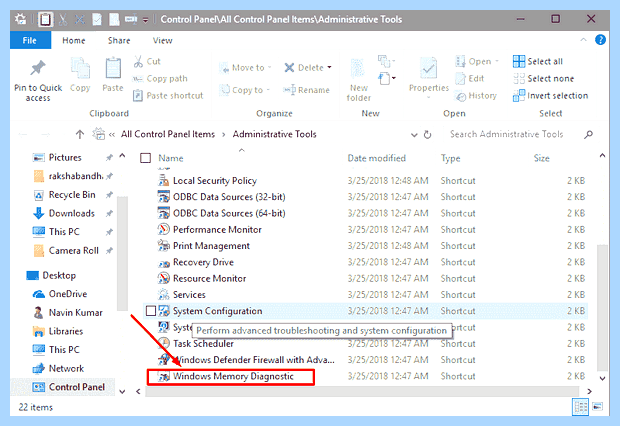This screenshot has height=426, width=620.
Task: Select the Task Scheduler clock icon
Action: tap(164, 343)
